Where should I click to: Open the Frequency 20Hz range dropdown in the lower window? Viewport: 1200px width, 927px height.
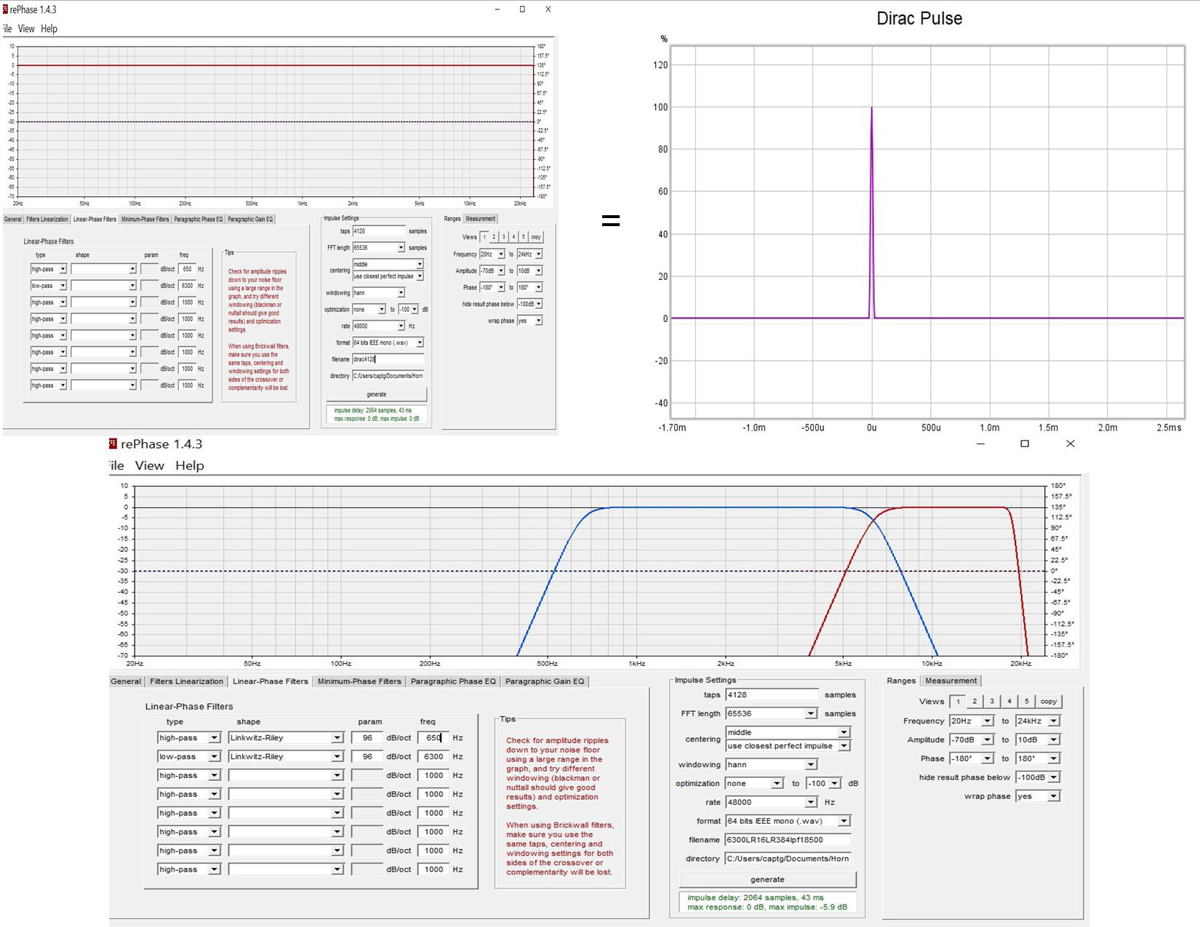click(x=971, y=721)
